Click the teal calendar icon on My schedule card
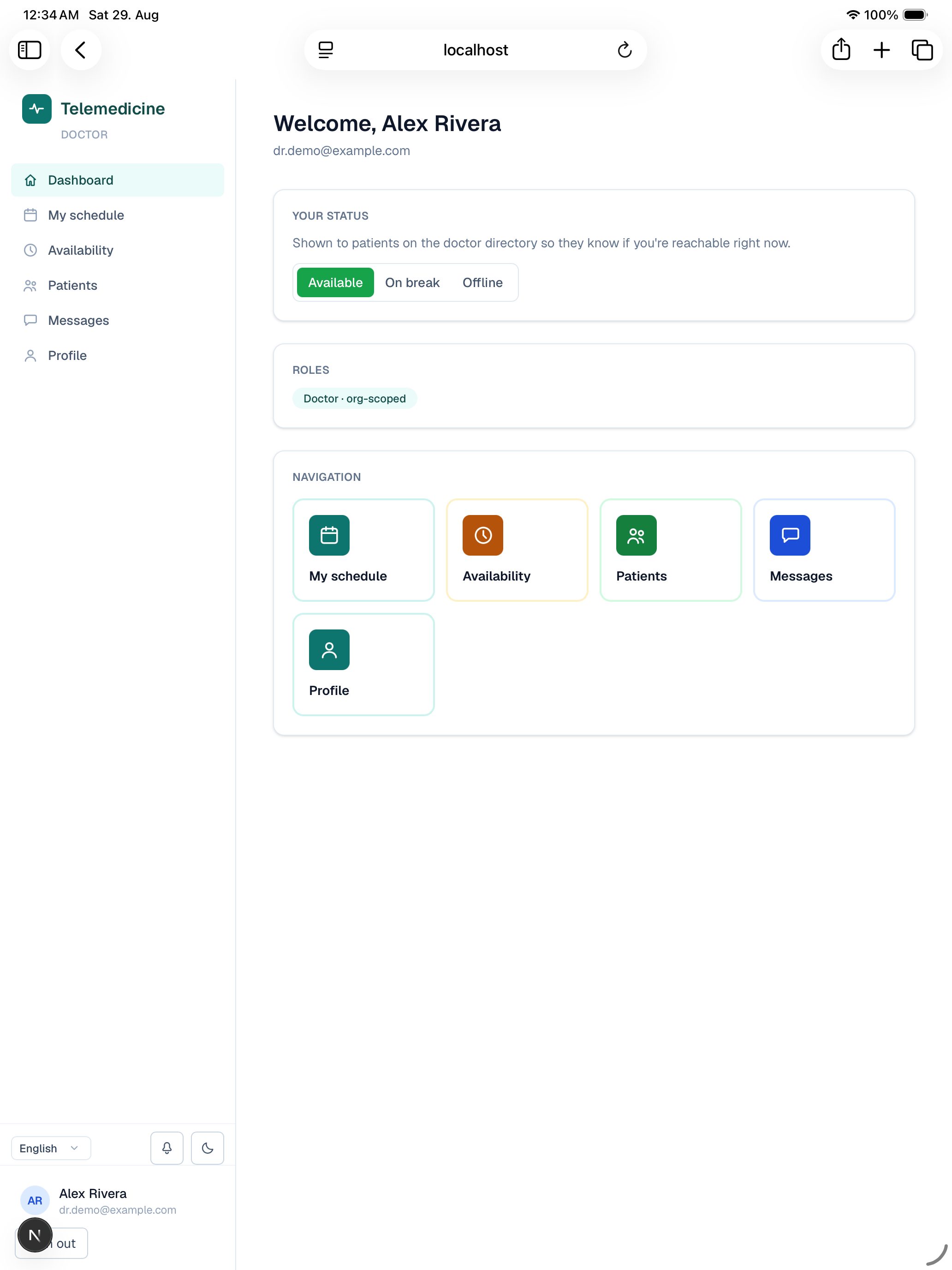This screenshot has height=1270, width=952. point(329,535)
